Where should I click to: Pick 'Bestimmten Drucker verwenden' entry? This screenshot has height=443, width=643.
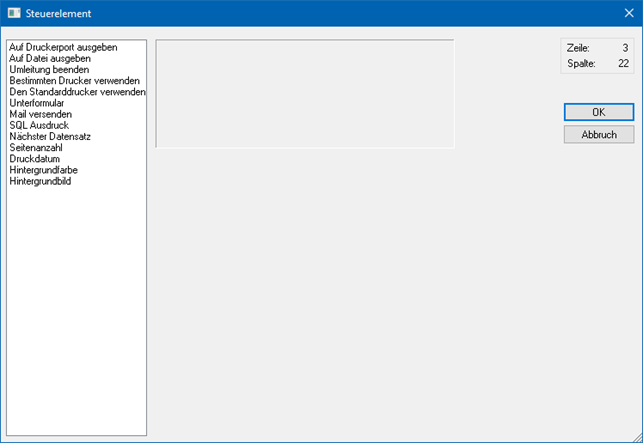tap(74, 81)
